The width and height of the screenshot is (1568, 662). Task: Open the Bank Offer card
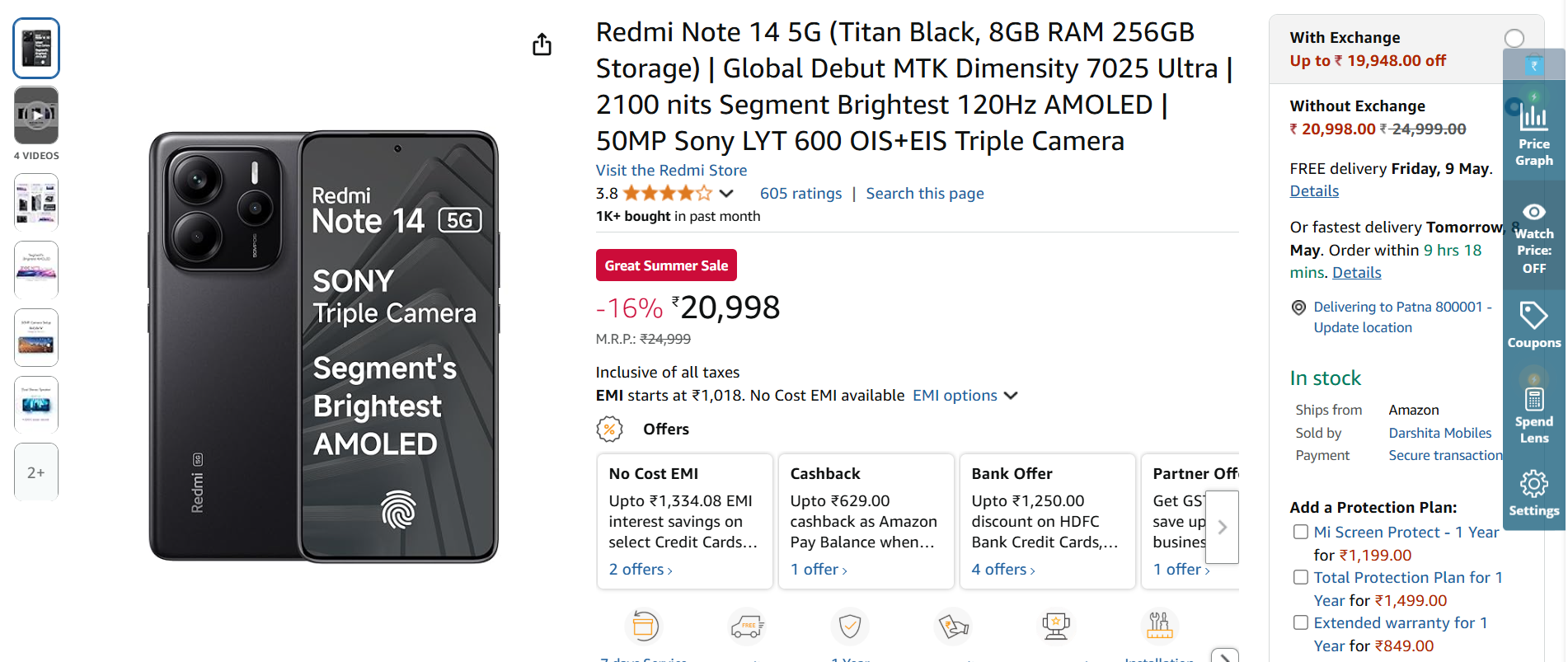point(1047,521)
